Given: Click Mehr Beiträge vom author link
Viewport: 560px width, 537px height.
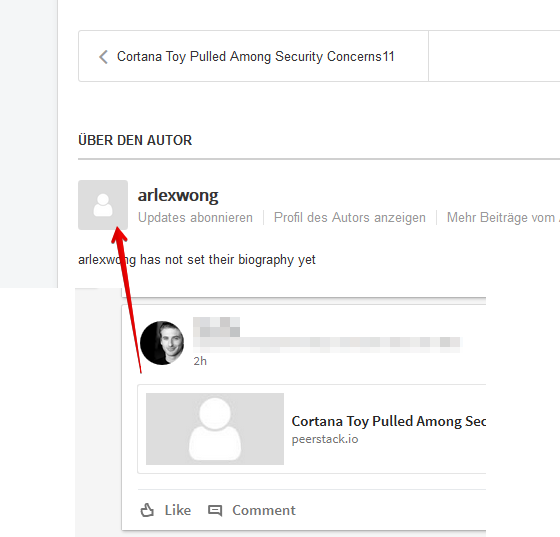Looking at the screenshot, I should pos(503,217).
